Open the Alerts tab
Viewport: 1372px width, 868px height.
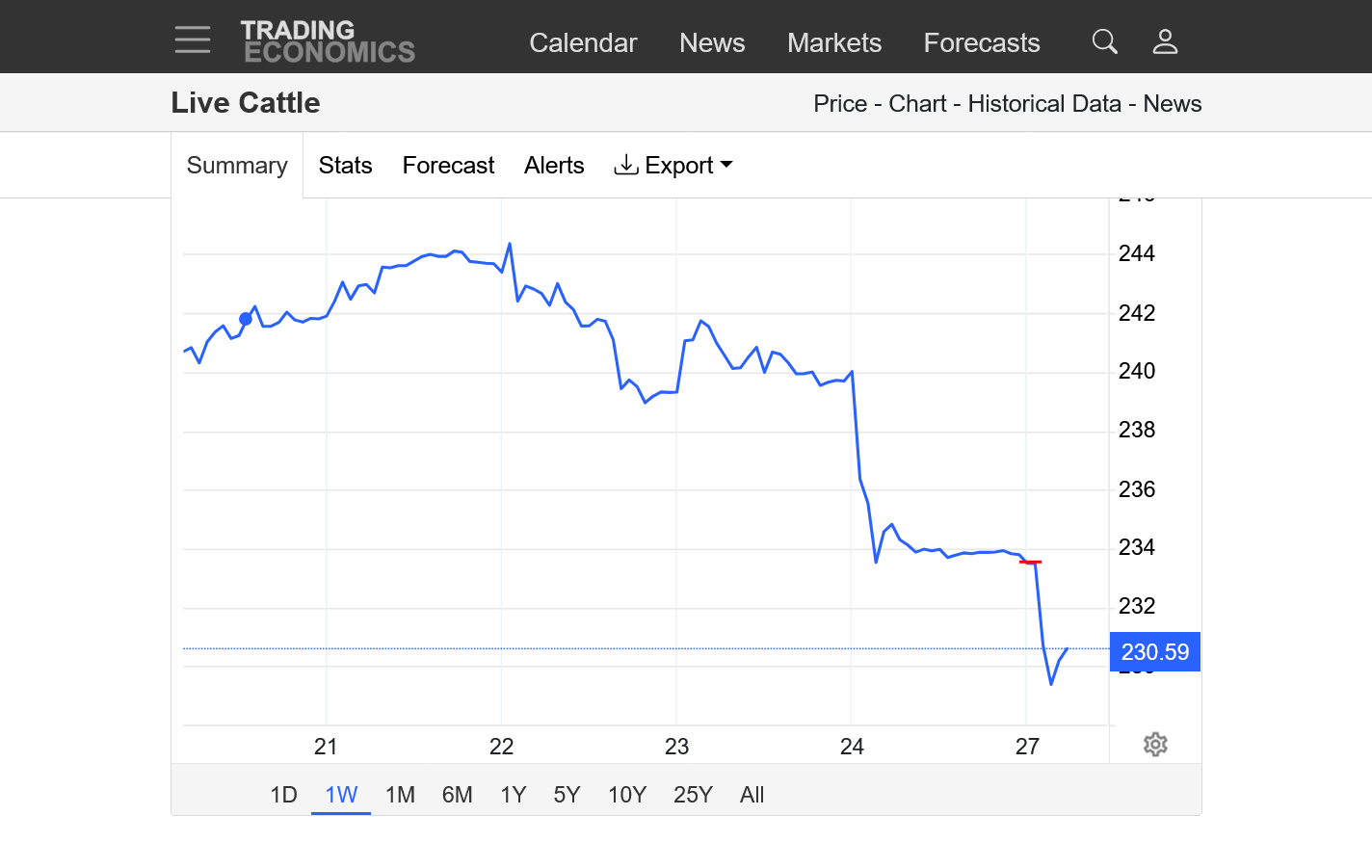point(554,166)
